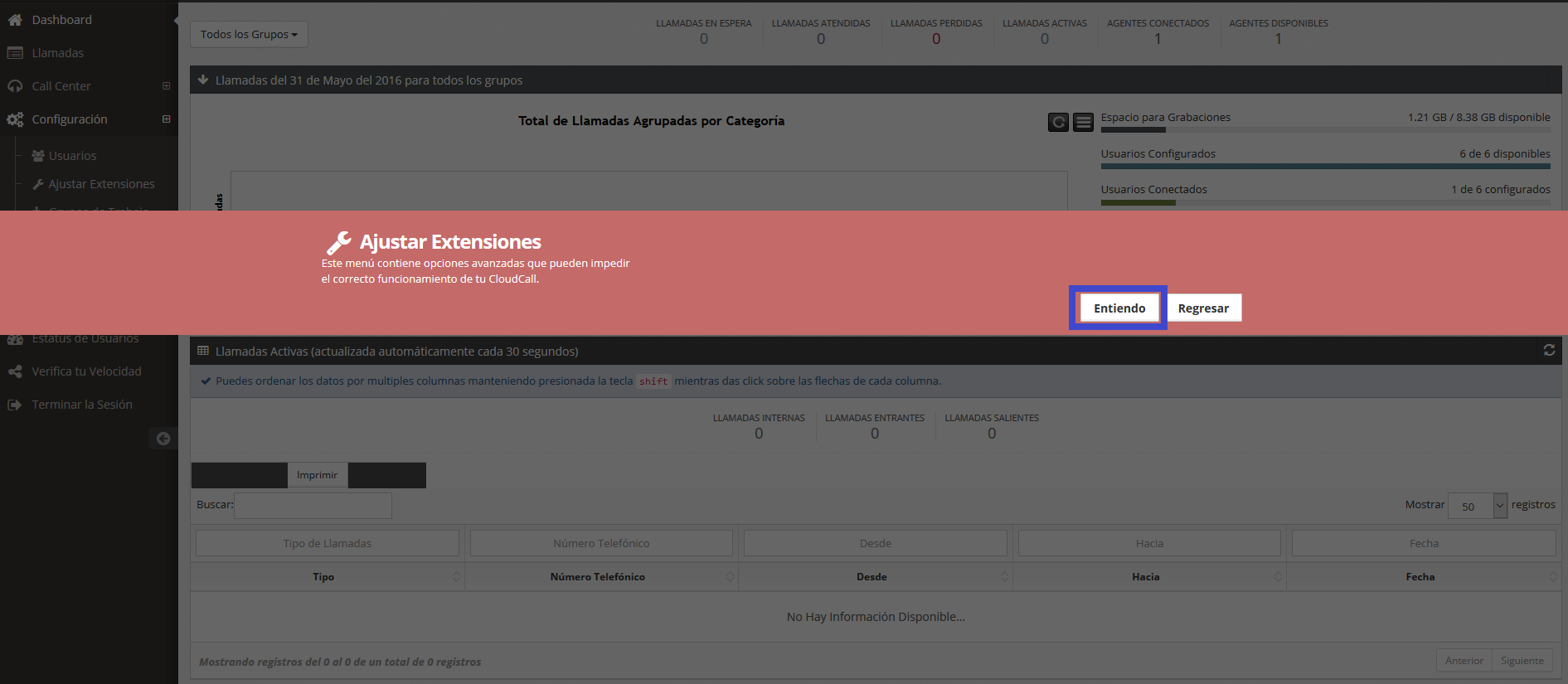Screen dimensions: 1568x684
Task: Click the Llamadas Atendidas counter
Action: pos(821,32)
